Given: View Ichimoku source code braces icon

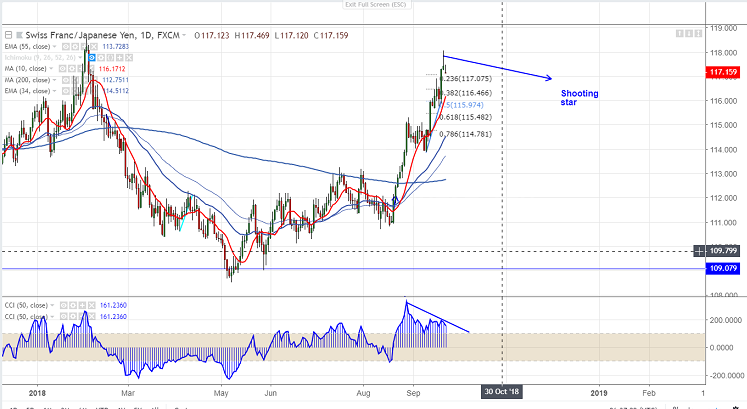Looking at the screenshot, I should [110, 58].
